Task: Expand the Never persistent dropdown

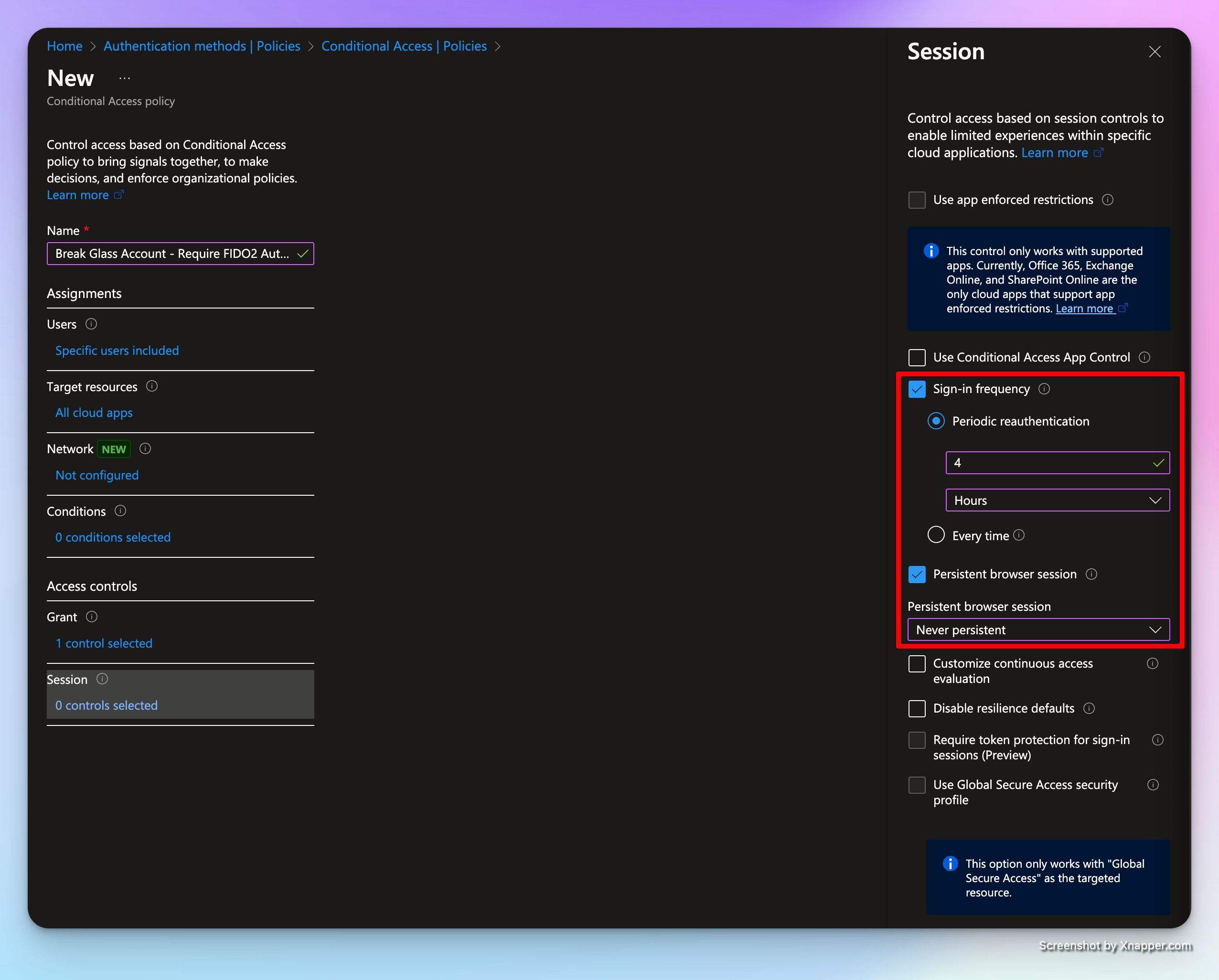Action: click(x=1038, y=629)
